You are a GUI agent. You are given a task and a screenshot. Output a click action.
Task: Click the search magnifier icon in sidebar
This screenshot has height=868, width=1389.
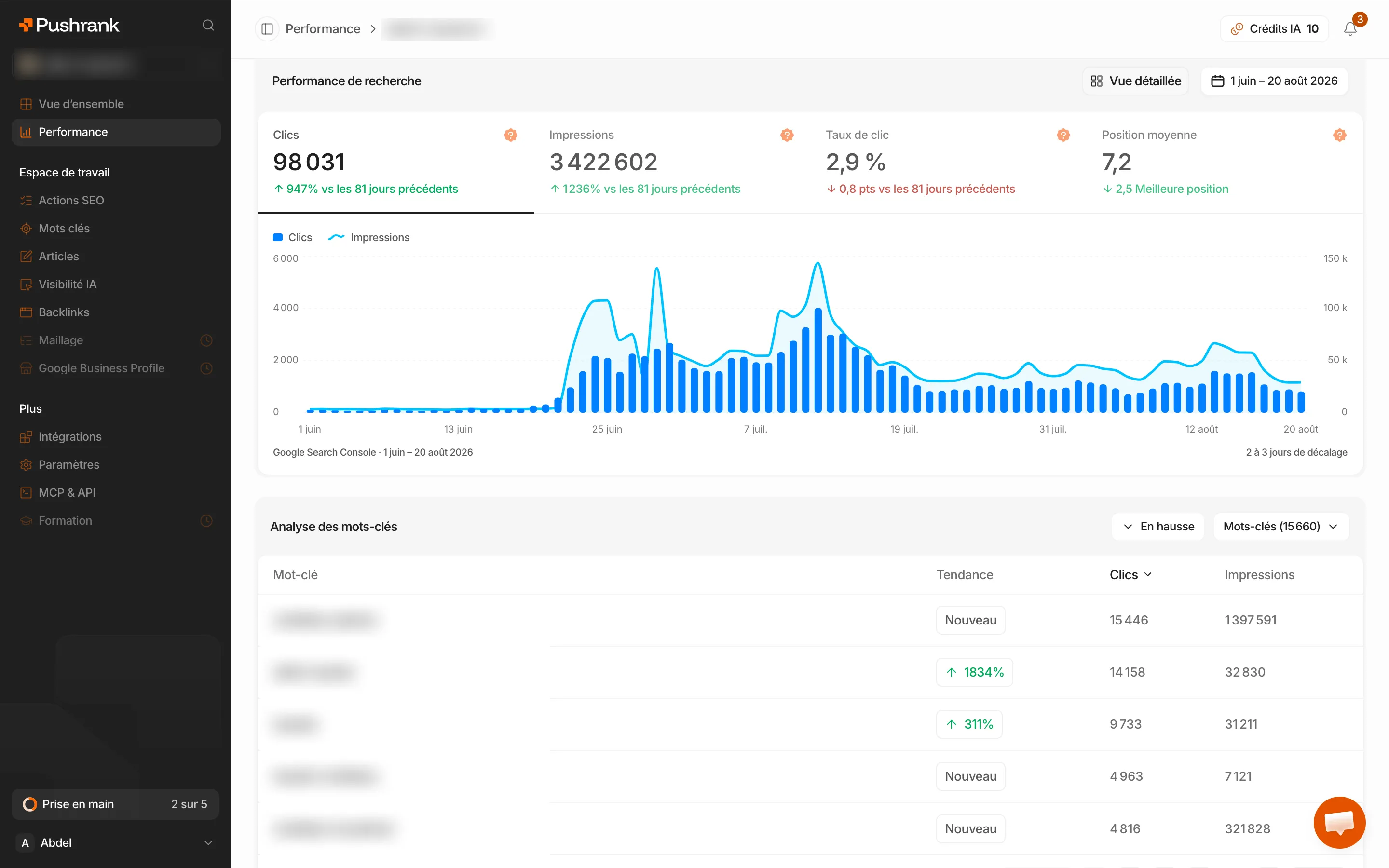(x=208, y=25)
